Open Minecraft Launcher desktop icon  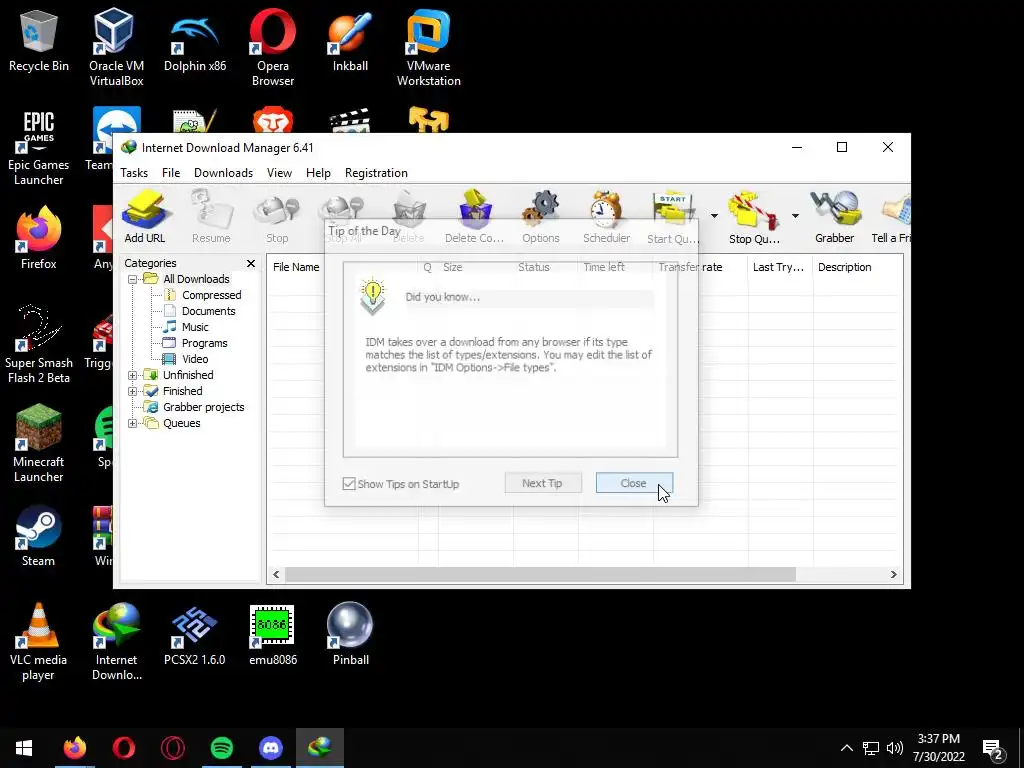pos(39,444)
